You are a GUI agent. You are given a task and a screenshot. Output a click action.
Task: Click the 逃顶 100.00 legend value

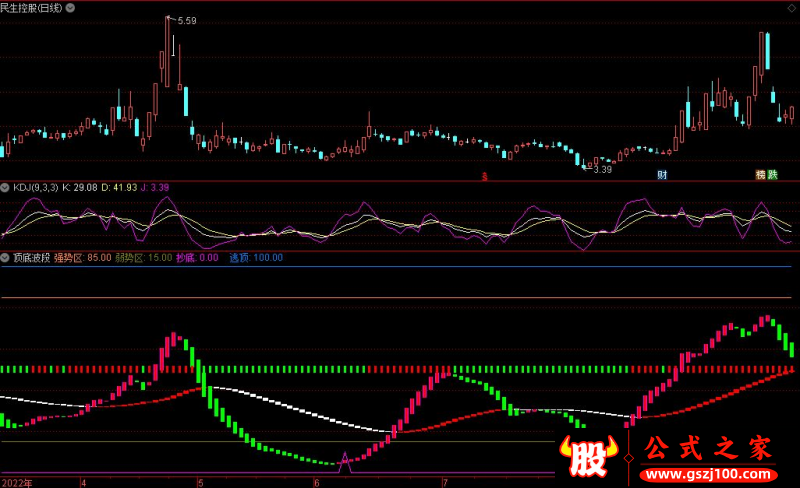[x=256, y=257]
